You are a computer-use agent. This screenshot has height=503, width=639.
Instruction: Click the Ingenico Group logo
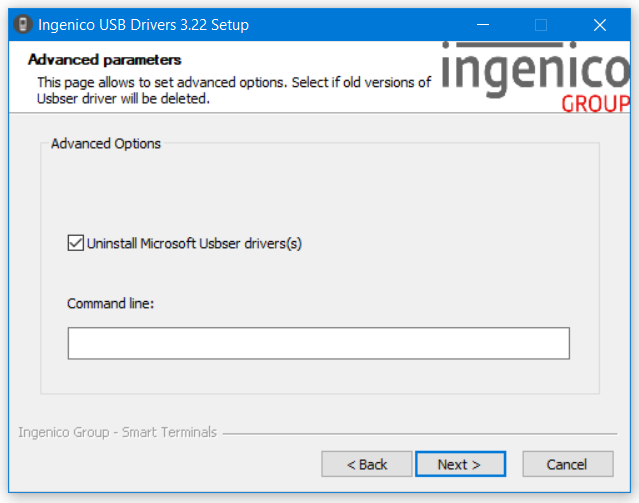[x=536, y=77]
